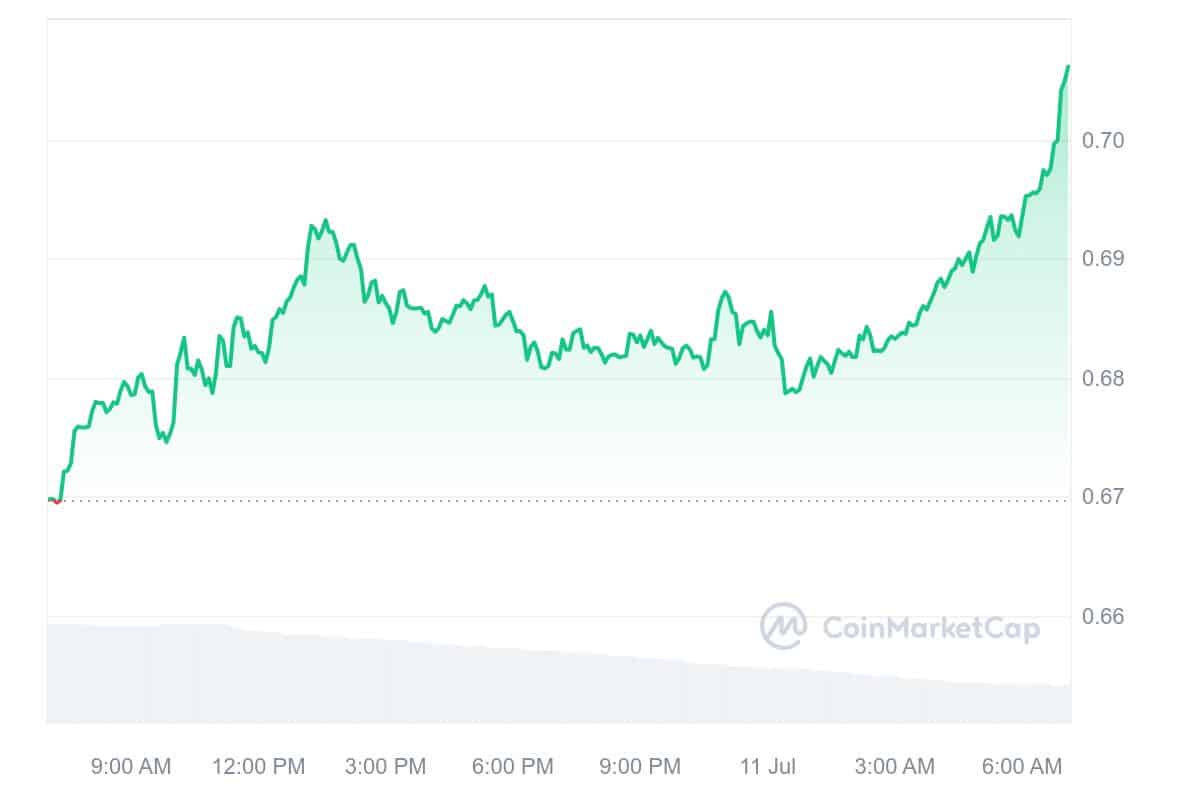The width and height of the screenshot is (1200, 800).
Task: Click the 3:00 PM time label
Action: pyautogui.click(x=385, y=767)
